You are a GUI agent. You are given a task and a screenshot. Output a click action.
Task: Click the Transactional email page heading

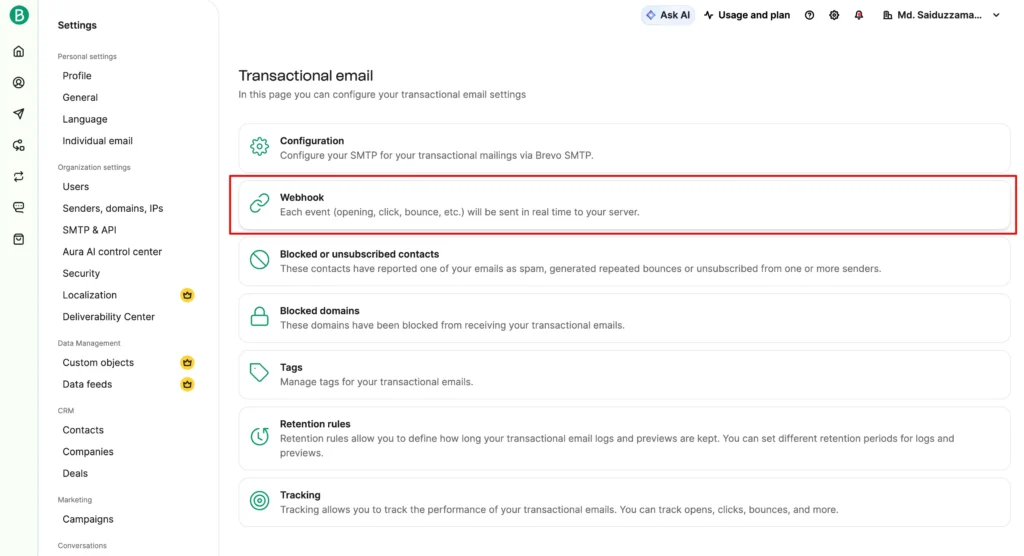pyautogui.click(x=306, y=76)
